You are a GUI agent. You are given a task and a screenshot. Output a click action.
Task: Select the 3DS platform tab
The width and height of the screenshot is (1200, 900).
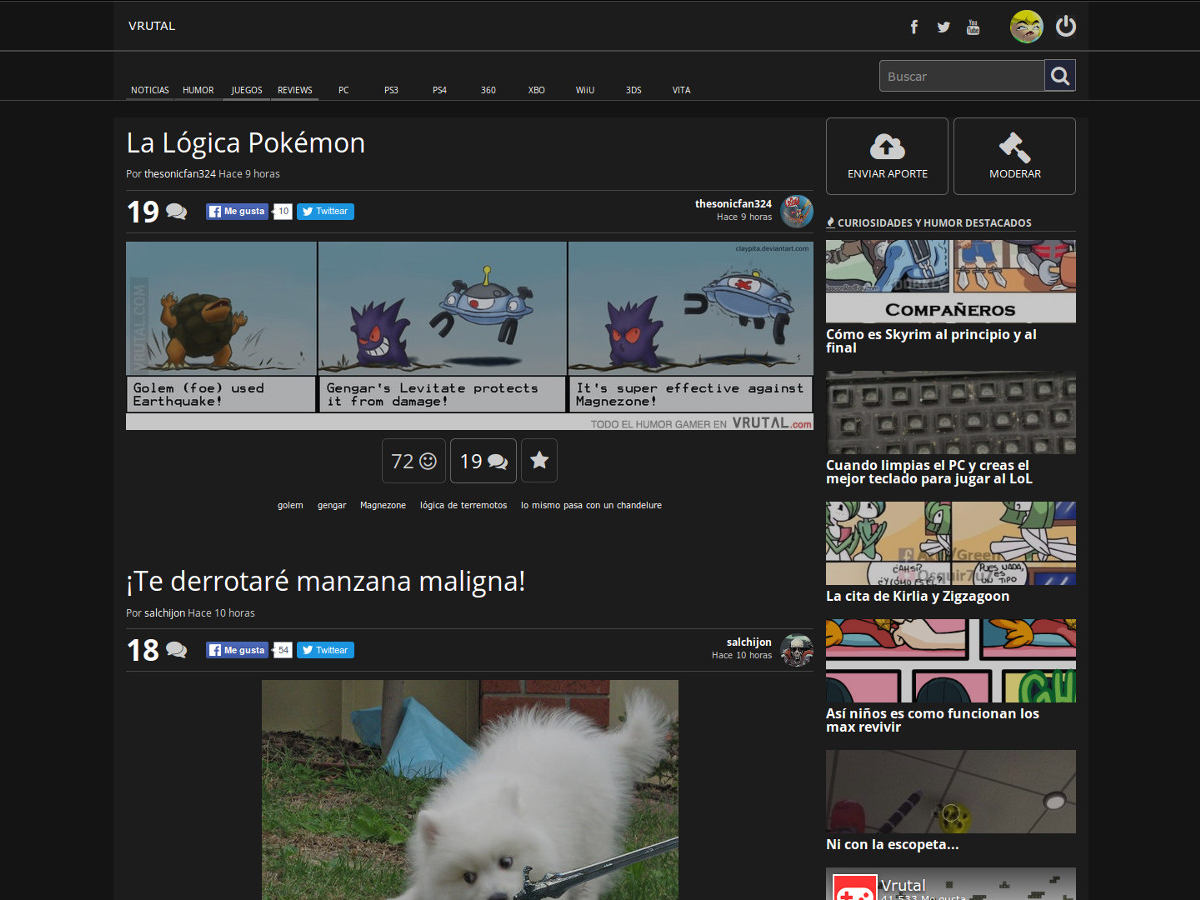coord(634,90)
